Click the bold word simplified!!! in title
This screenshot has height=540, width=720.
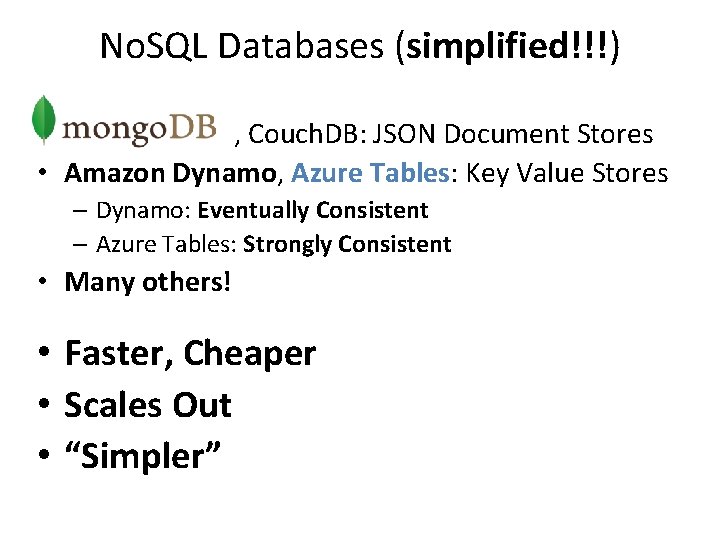507,46
